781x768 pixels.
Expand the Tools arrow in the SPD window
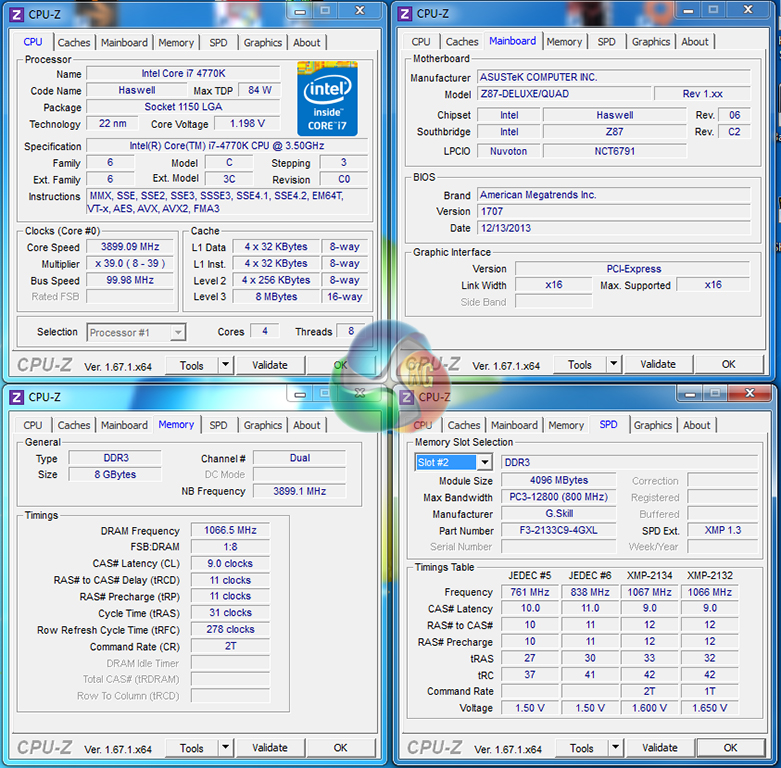coord(616,748)
